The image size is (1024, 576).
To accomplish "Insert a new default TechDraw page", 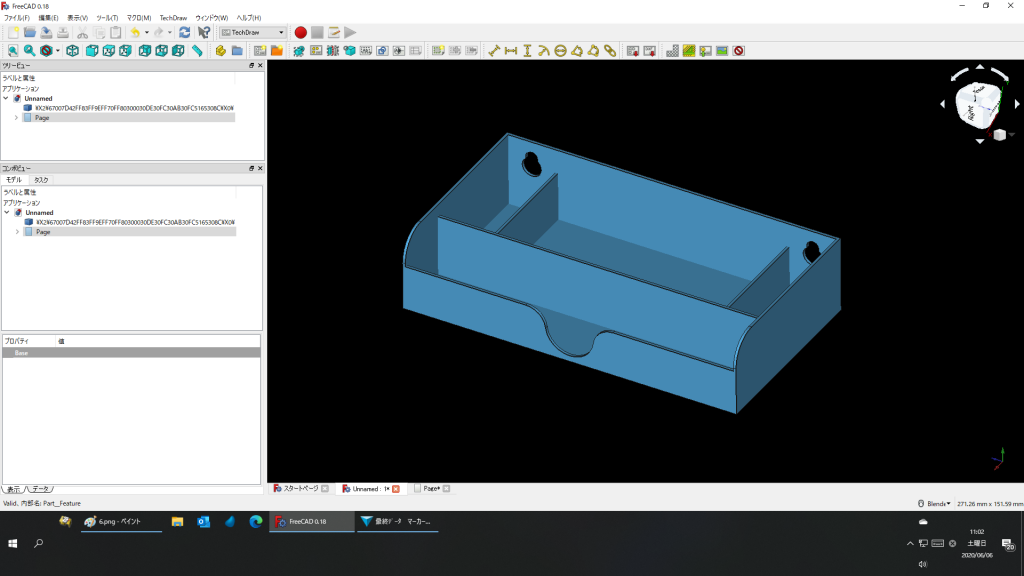I will click(260, 51).
